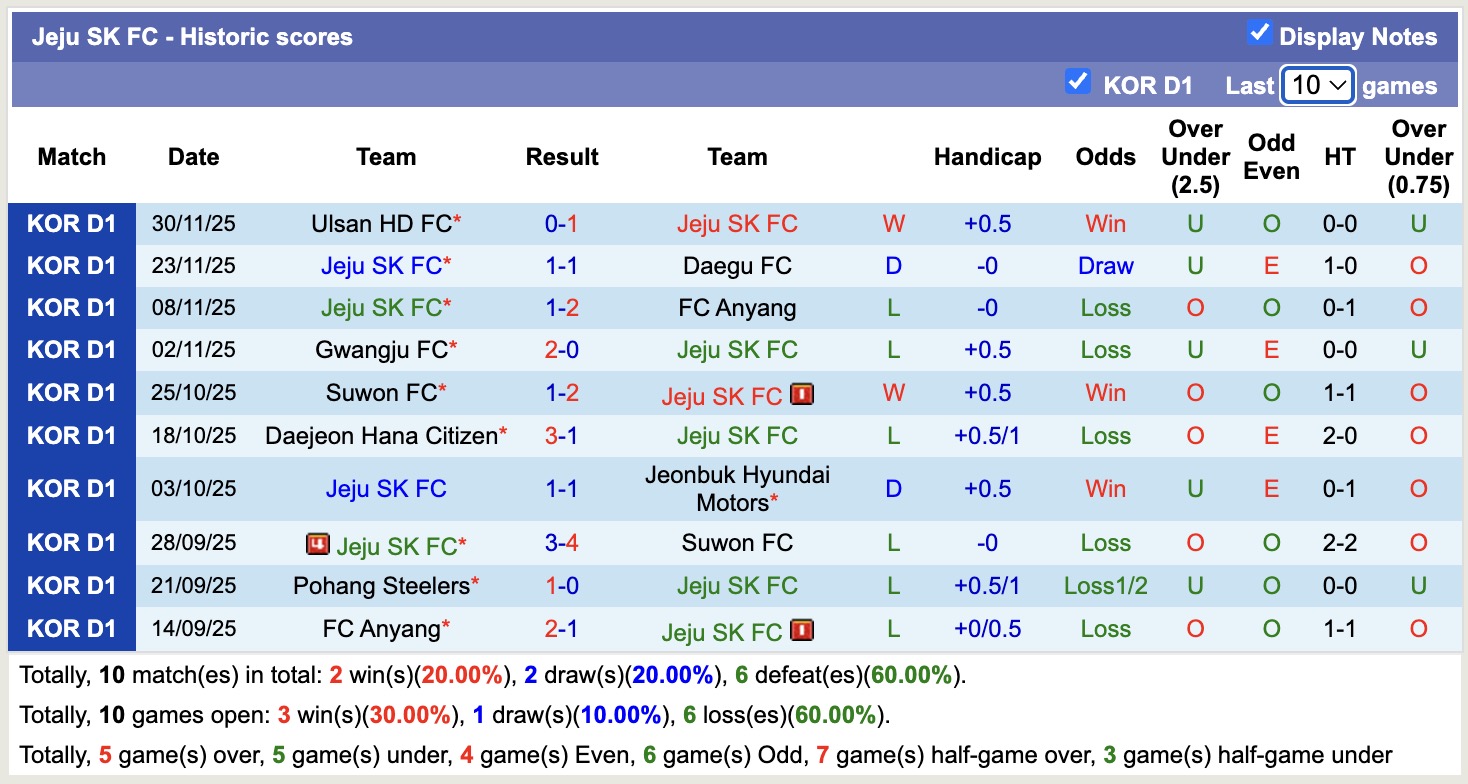
Task: Click the 3-1 score in Daejeon match
Action: 561,436
